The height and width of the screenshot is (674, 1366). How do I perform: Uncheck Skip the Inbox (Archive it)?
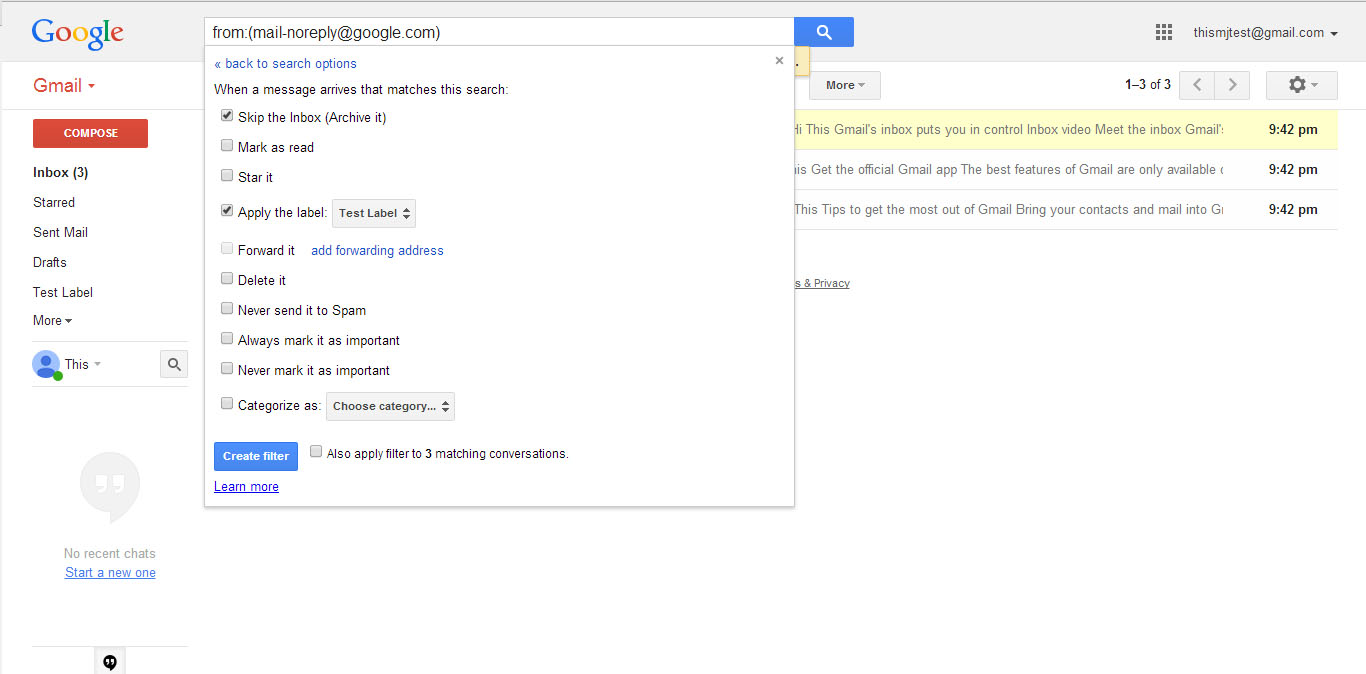[x=227, y=116]
